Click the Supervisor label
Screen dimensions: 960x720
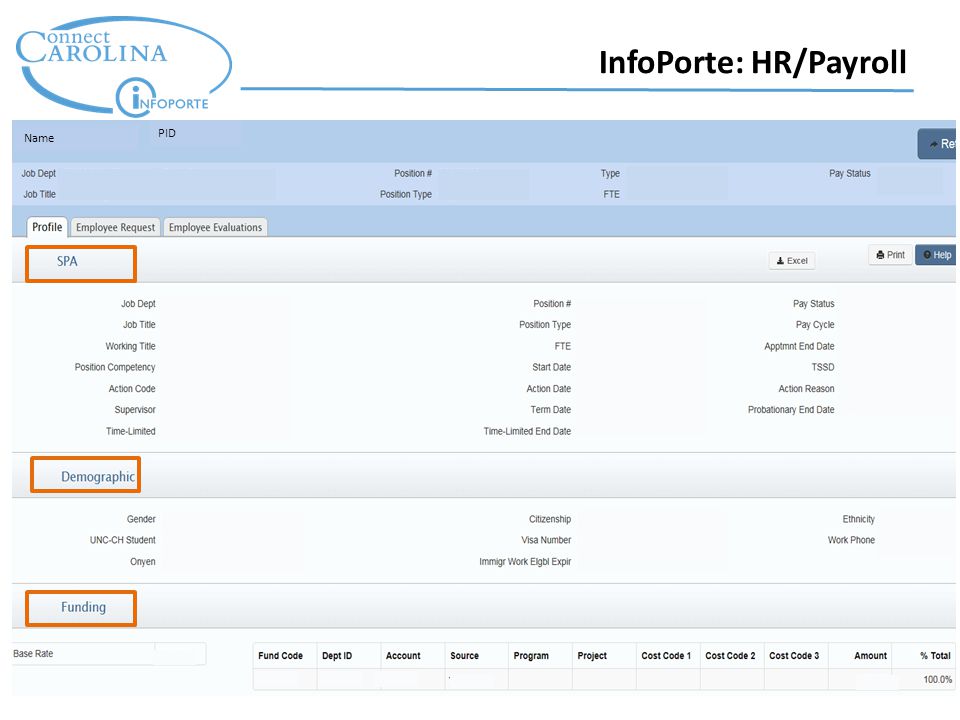tap(135, 410)
